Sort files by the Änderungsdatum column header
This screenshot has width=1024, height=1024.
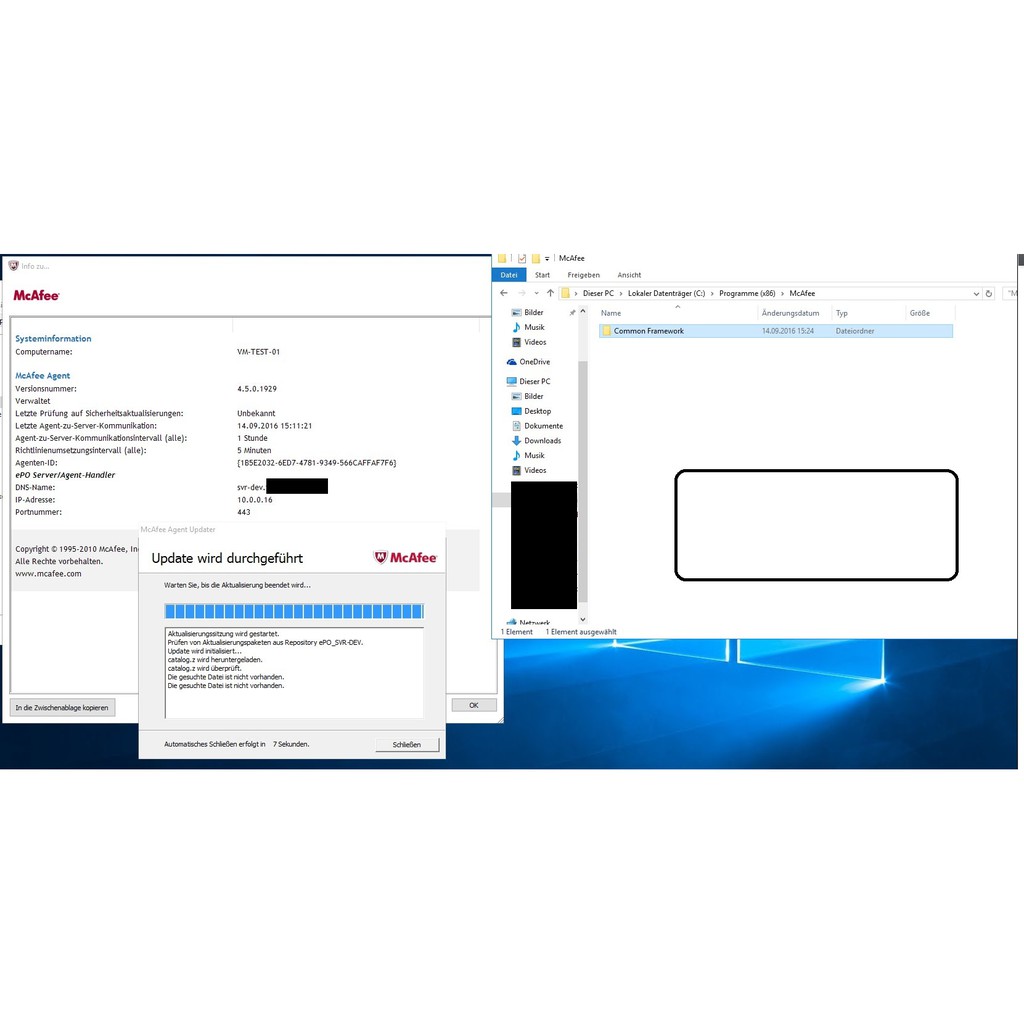(794, 313)
